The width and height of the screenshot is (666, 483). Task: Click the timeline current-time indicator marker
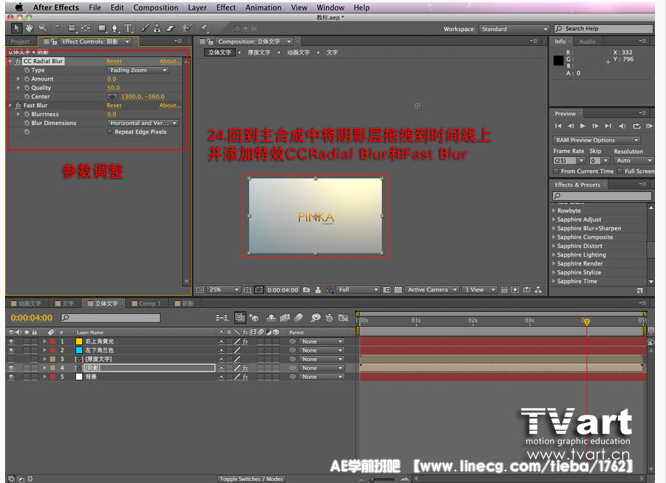[x=587, y=322]
